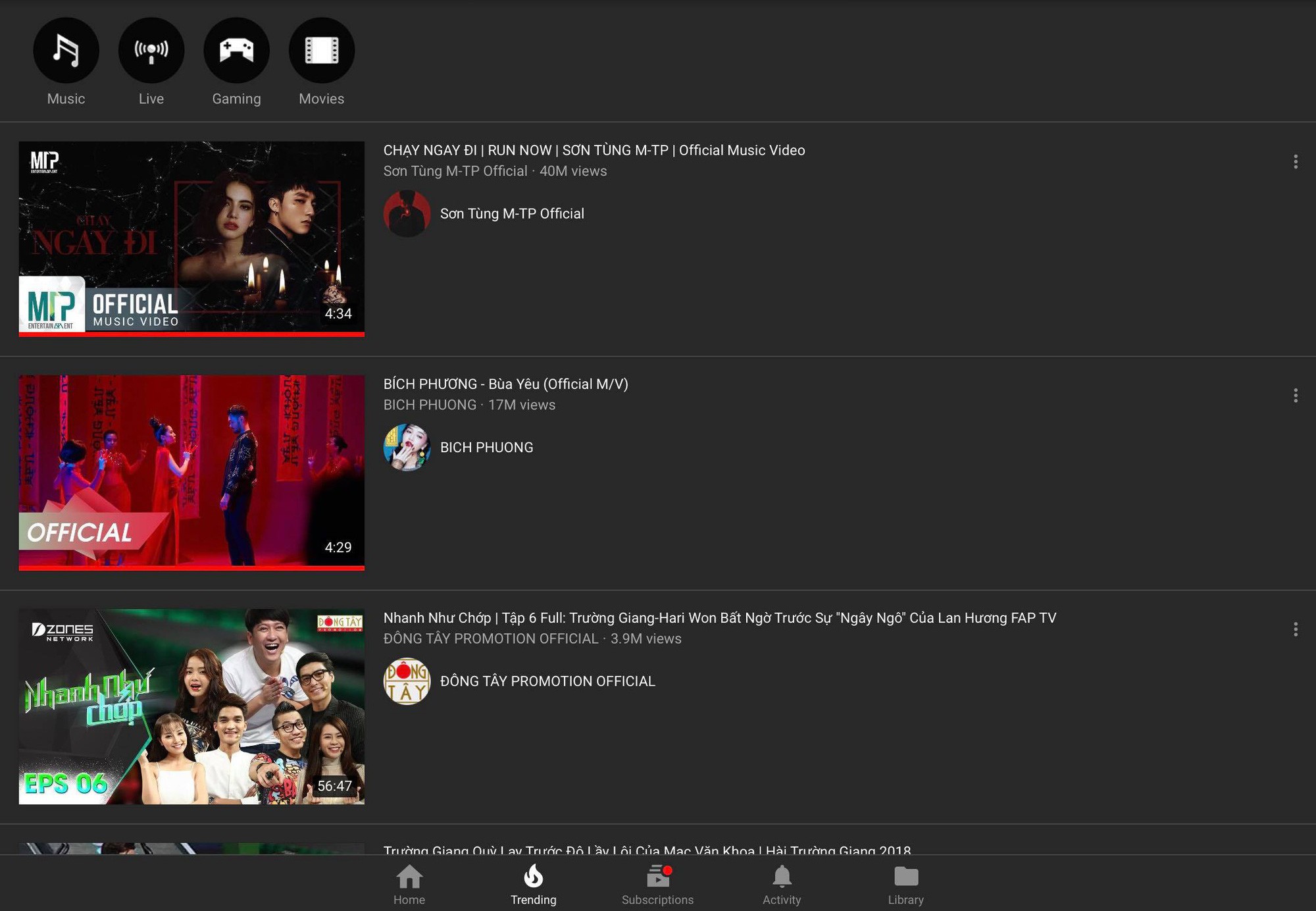The image size is (1316, 911).
Task: Open the Live category icon
Action: (151, 50)
